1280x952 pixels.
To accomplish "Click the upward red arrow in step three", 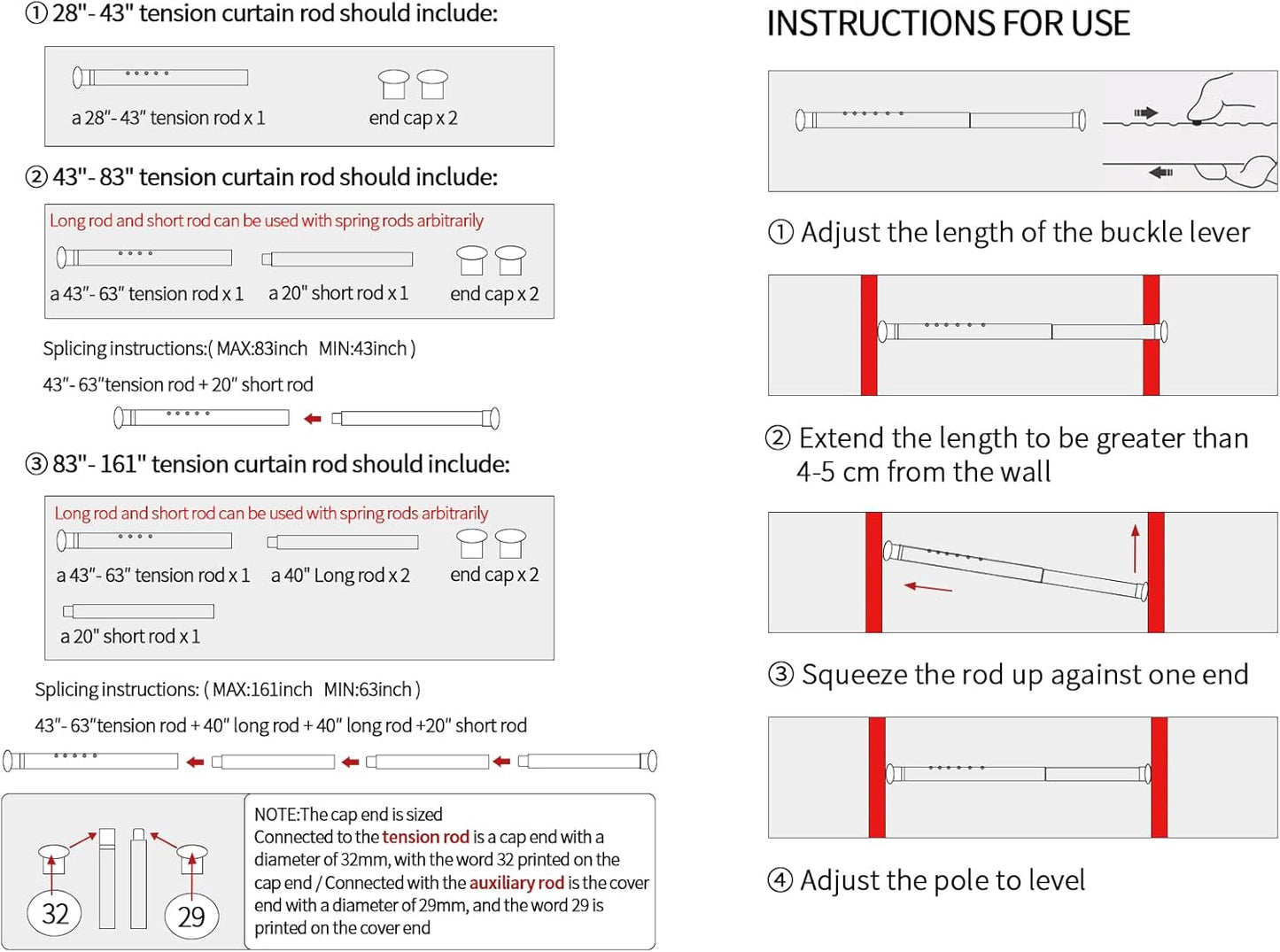I will 1135,549.
